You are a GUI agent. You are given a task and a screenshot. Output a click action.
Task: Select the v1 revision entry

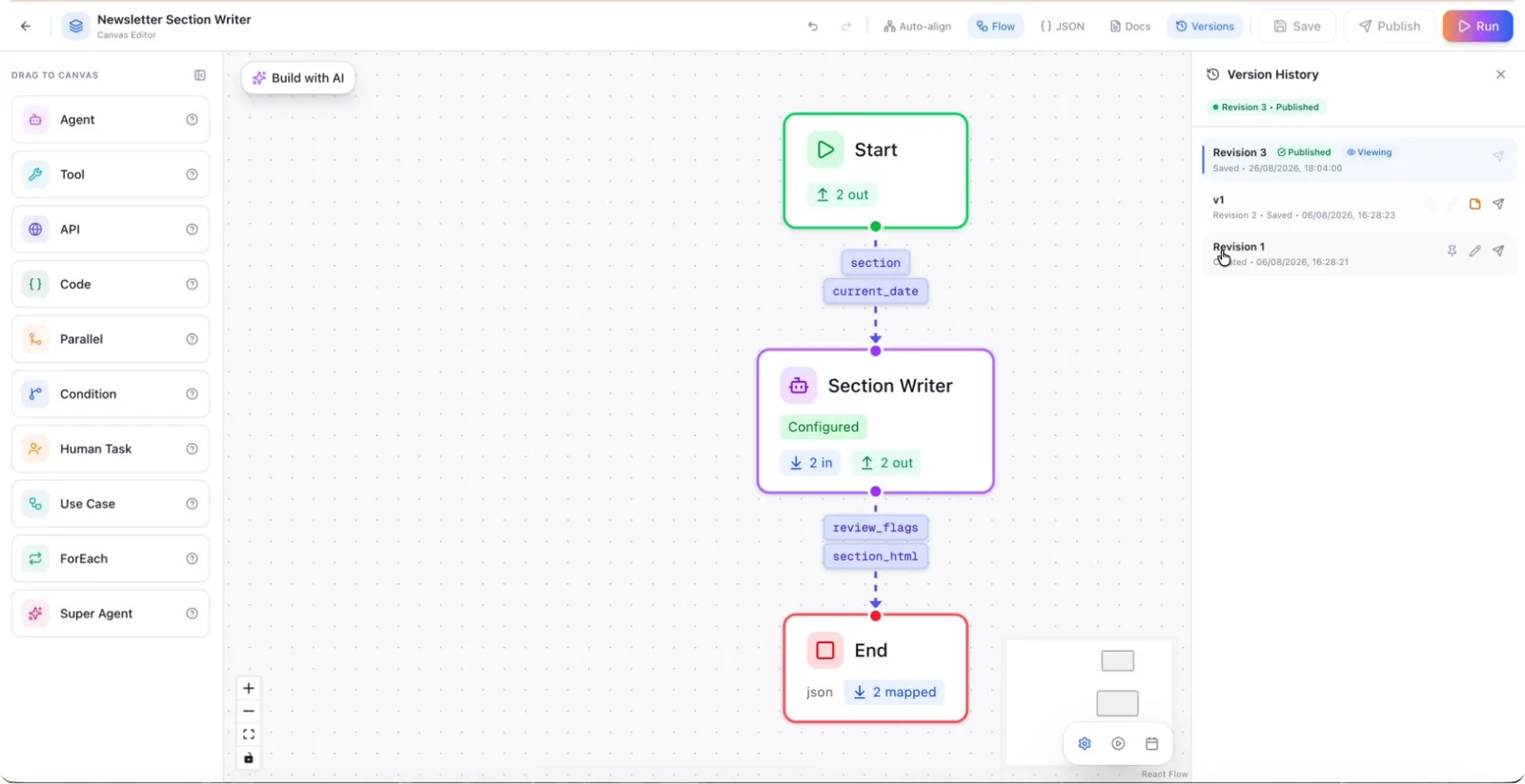(1359, 207)
